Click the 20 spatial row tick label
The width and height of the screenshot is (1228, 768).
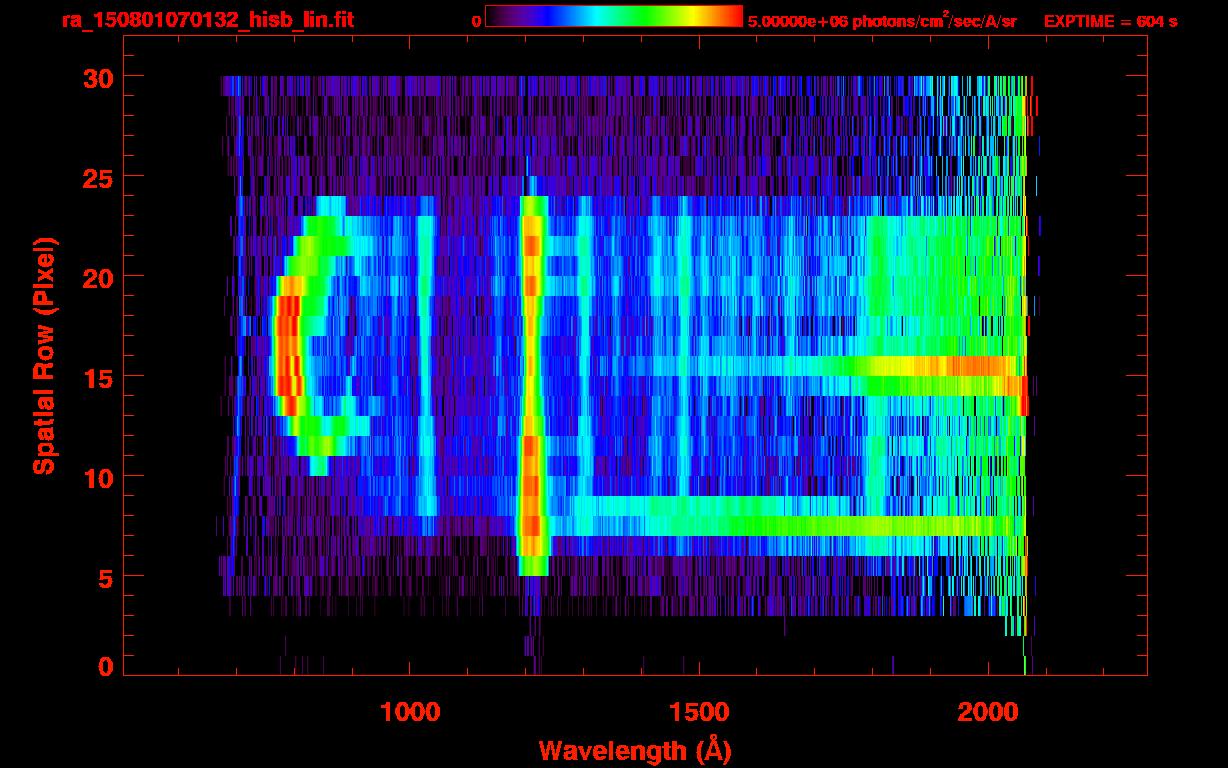pos(98,277)
